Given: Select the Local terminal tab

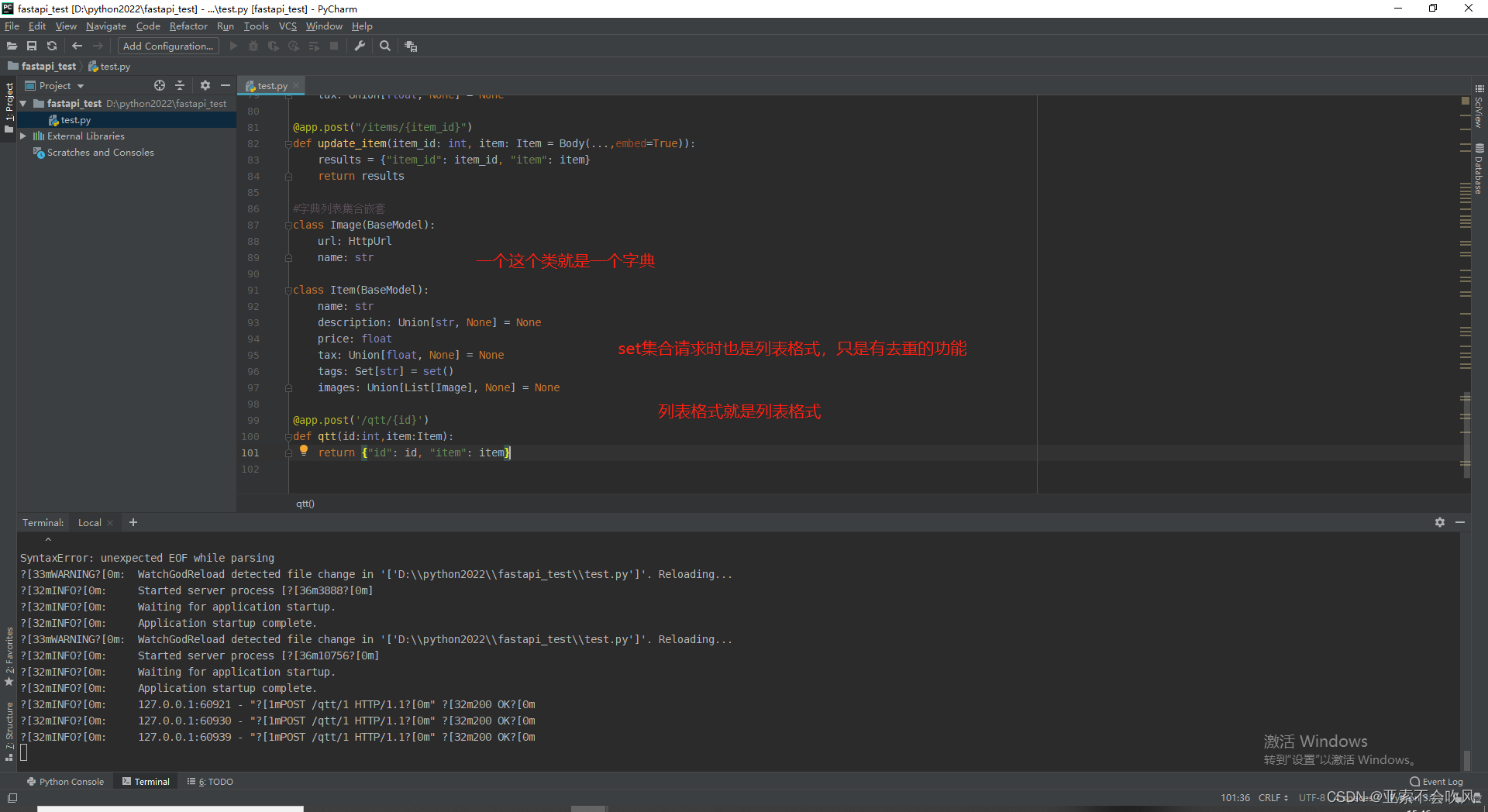Looking at the screenshot, I should 90,522.
